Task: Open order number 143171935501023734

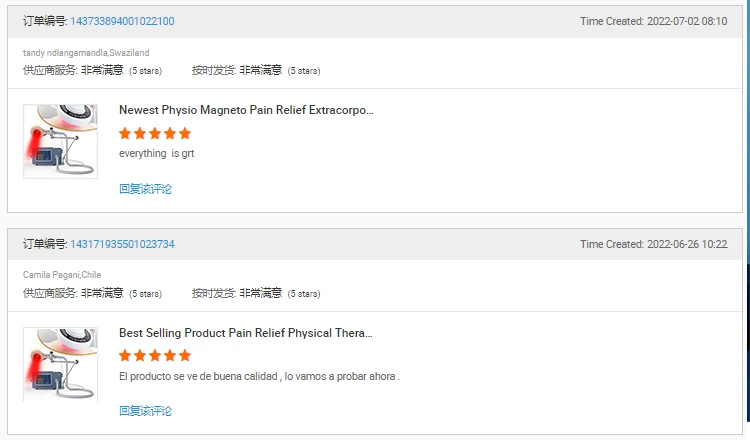Action: pos(122,244)
